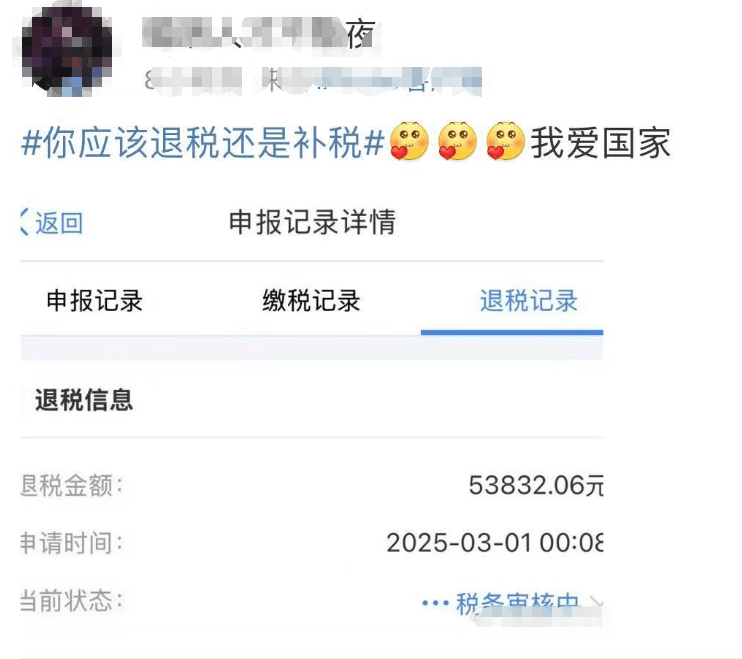The width and height of the screenshot is (742, 659).
Task: Tap the back chevron arrow icon
Action: click(x=25, y=222)
